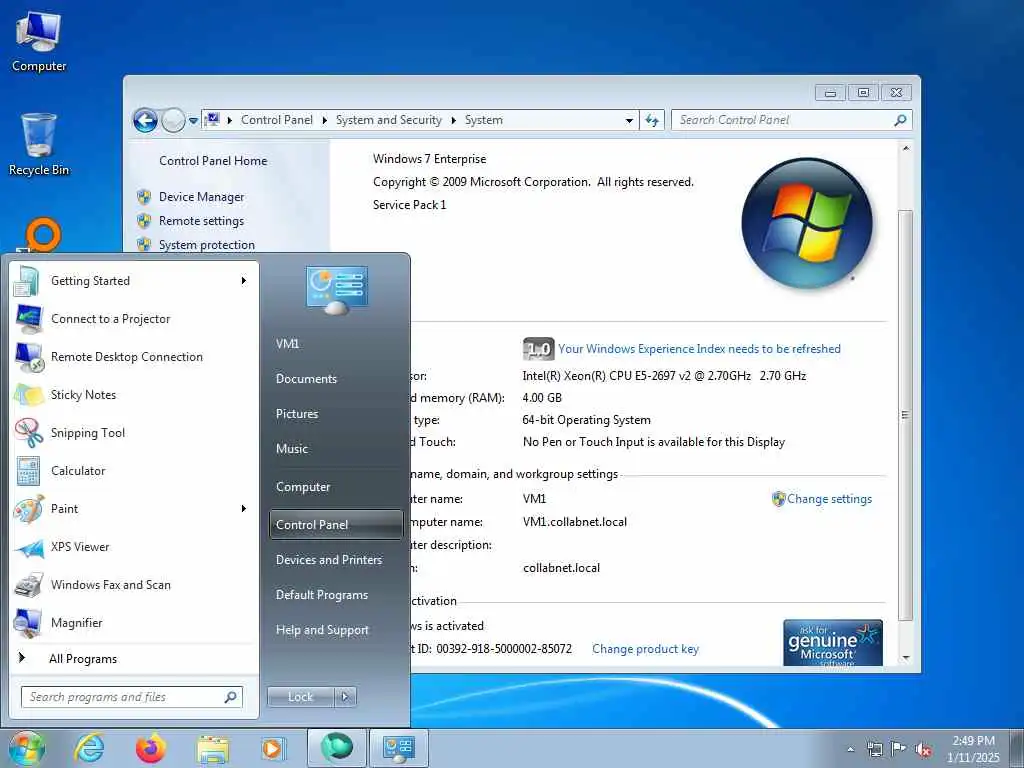Select Computer in Start menu right pane
The height and width of the screenshot is (768, 1024).
pyautogui.click(x=303, y=487)
